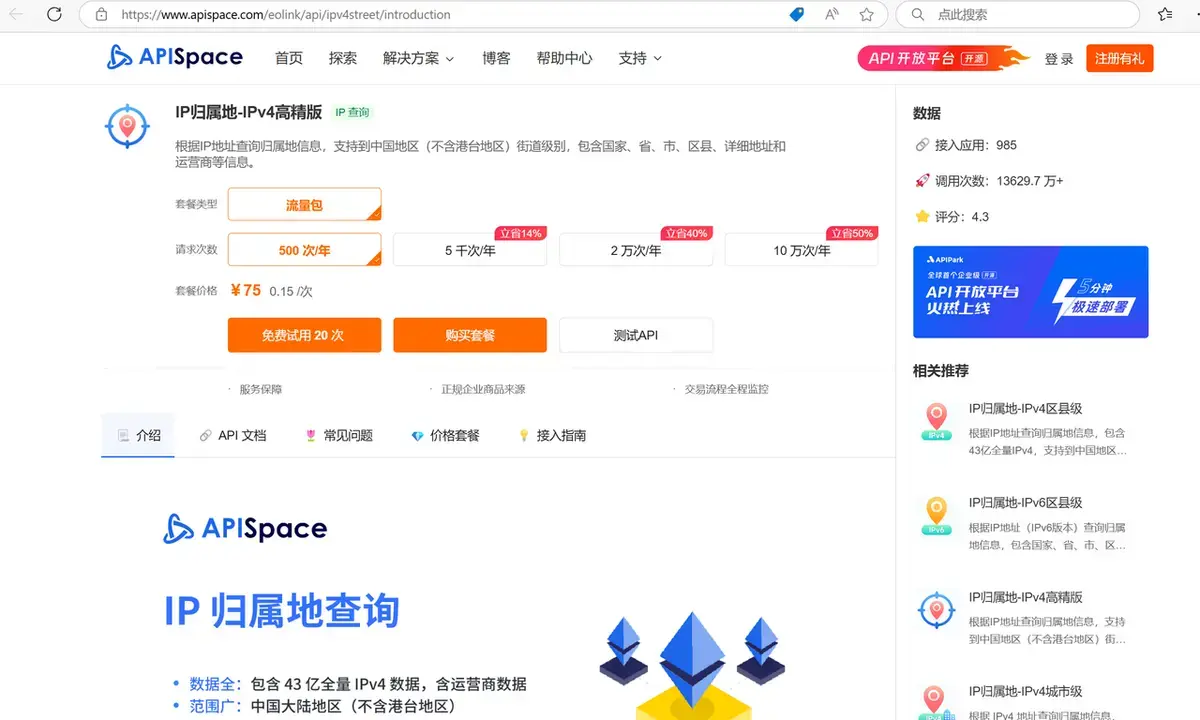Screen dimensions: 1200x720
Task: Select the 500 次/年 request plan
Action: [x=304, y=249]
